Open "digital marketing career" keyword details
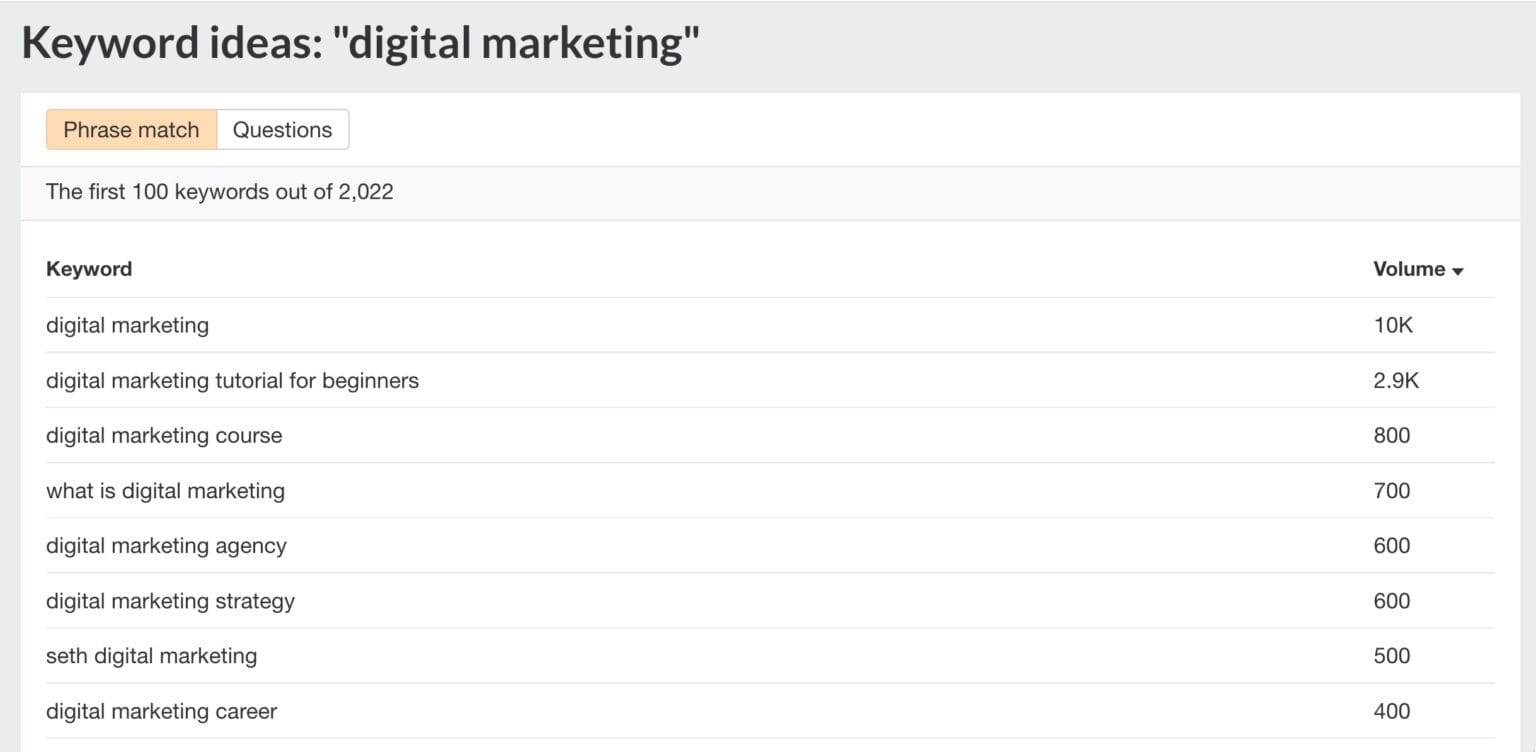 [x=160, y=710]
